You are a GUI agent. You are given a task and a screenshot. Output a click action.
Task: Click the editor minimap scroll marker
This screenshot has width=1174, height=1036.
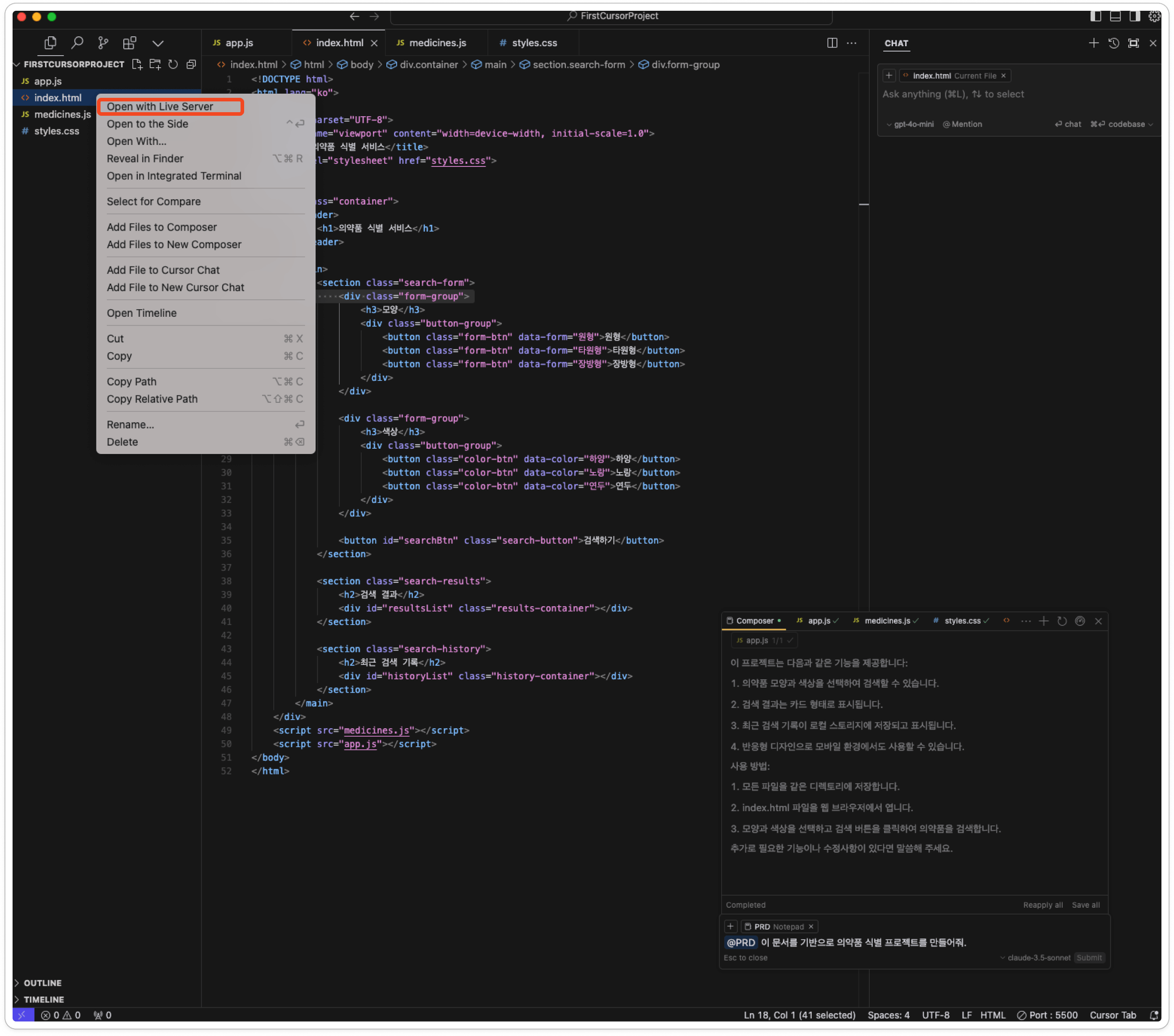point(863,204)
